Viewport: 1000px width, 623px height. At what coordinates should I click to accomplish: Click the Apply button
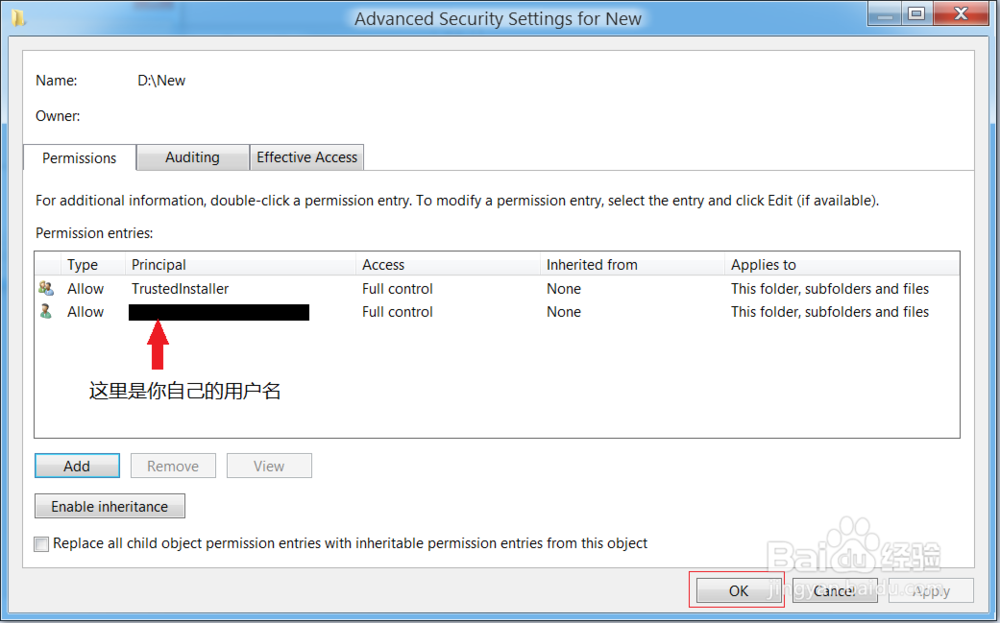[931, 591]
